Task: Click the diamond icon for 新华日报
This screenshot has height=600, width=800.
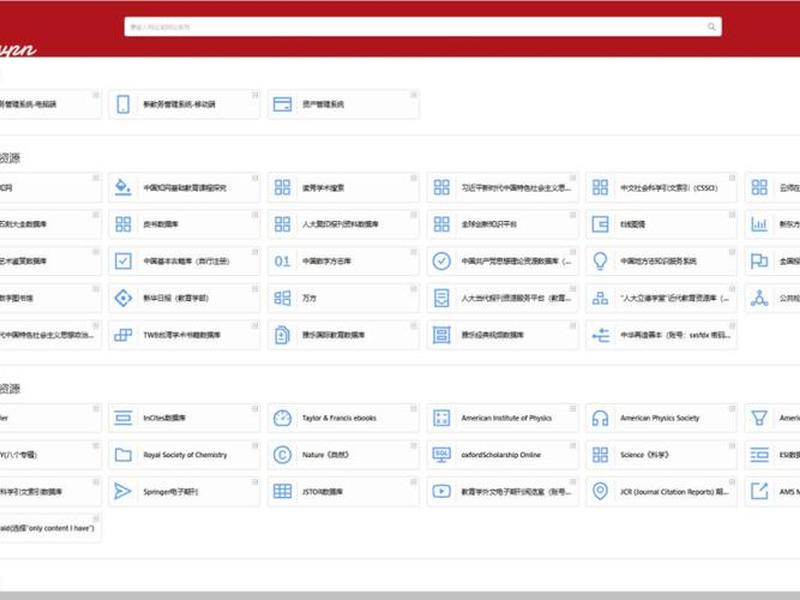Action: click(123, 298)
